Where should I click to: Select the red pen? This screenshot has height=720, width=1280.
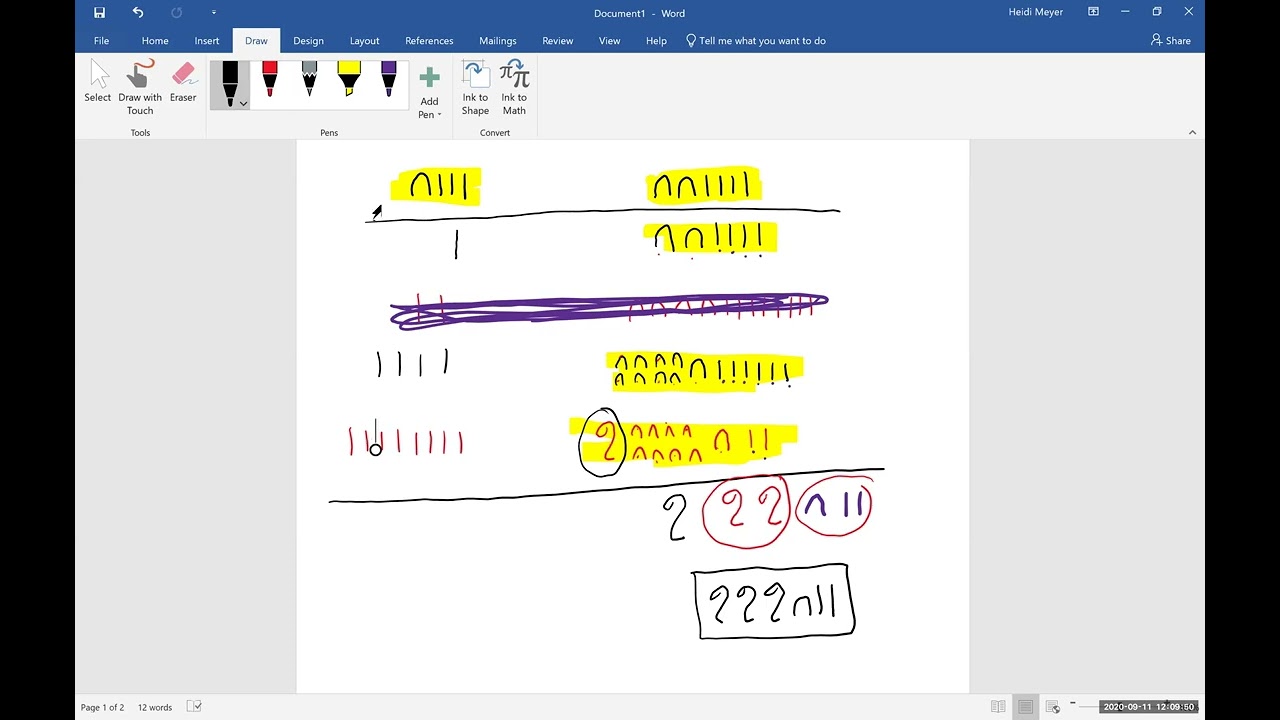(x=269, y=79)
